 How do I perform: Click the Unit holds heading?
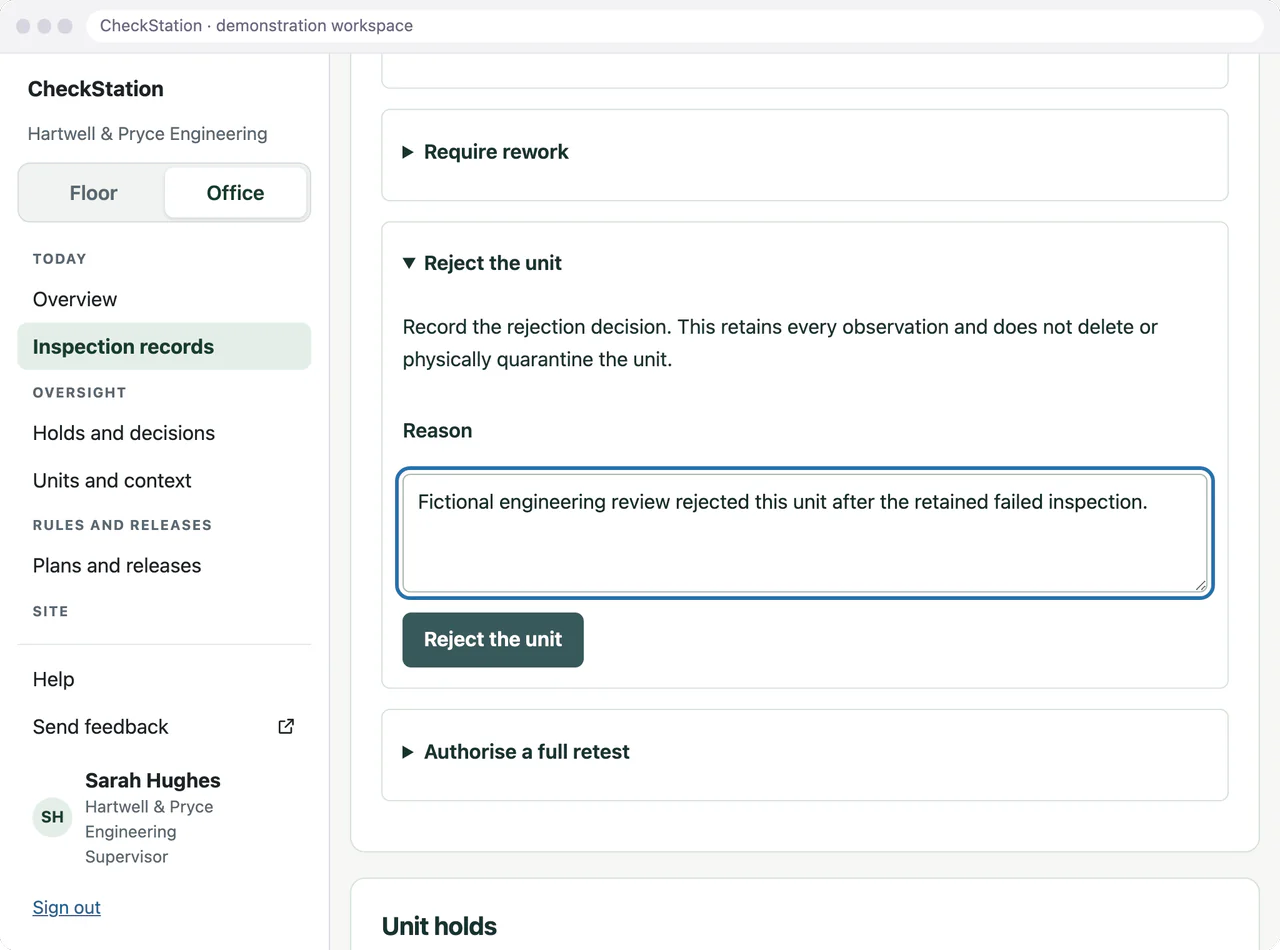click(x=439, y=926)
